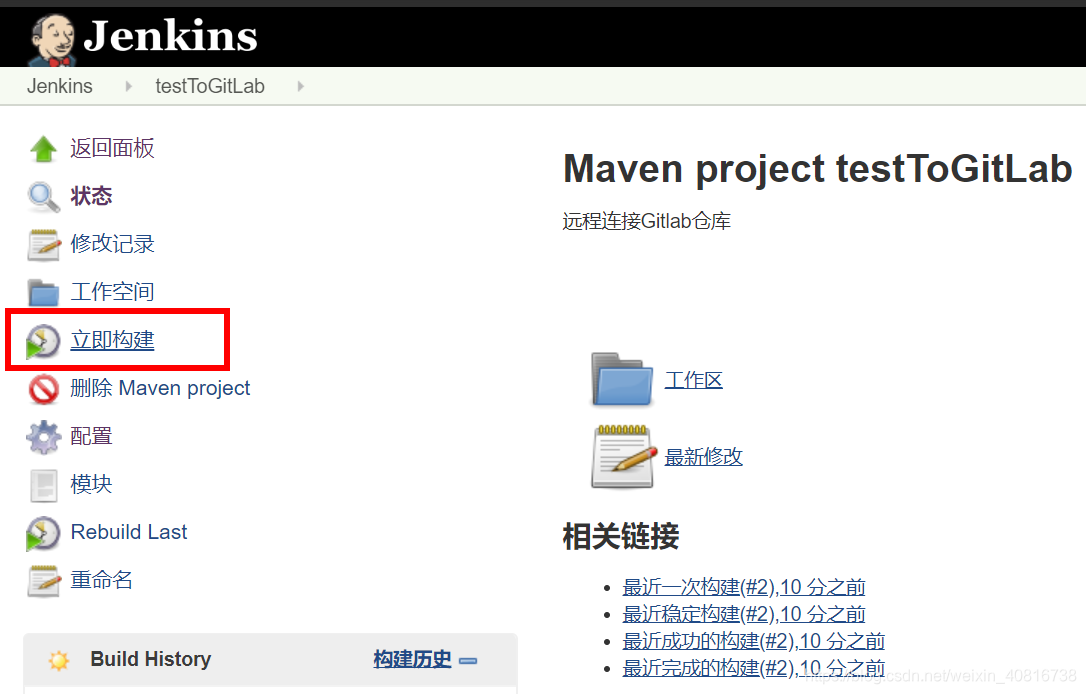Click the notepad icon for 重命名
Viewport: 1086px width, 694px height.
44,581
